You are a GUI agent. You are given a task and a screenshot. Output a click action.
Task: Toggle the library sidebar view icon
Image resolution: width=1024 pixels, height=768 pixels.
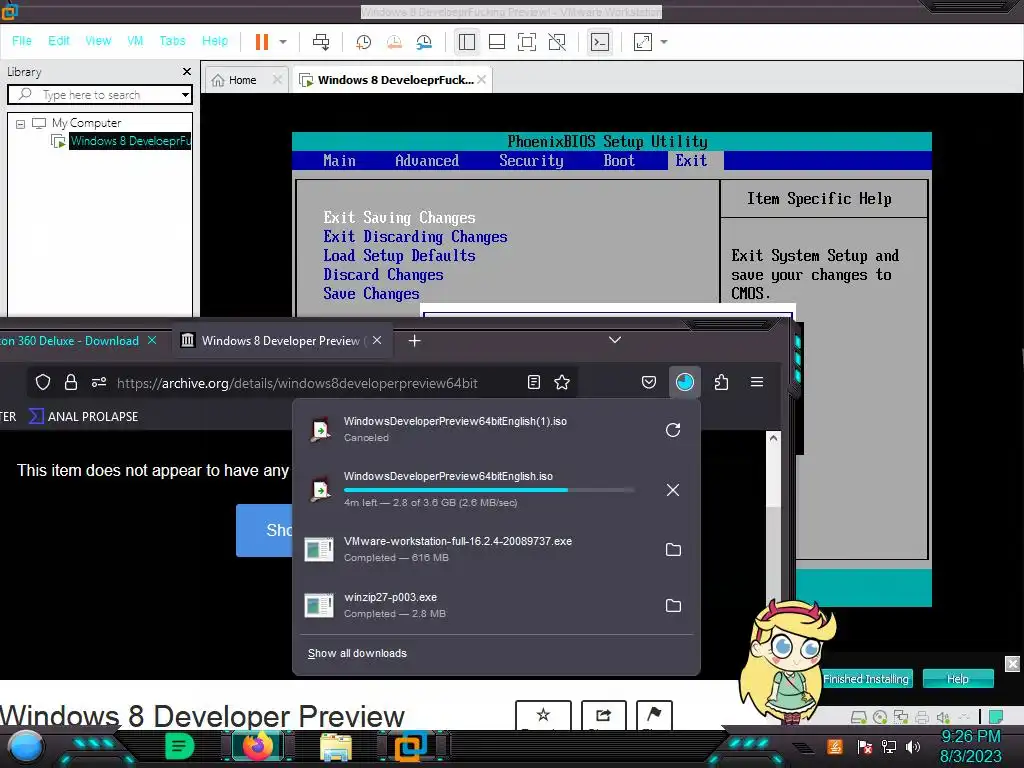pyautogui.click(x=467, y=42)
